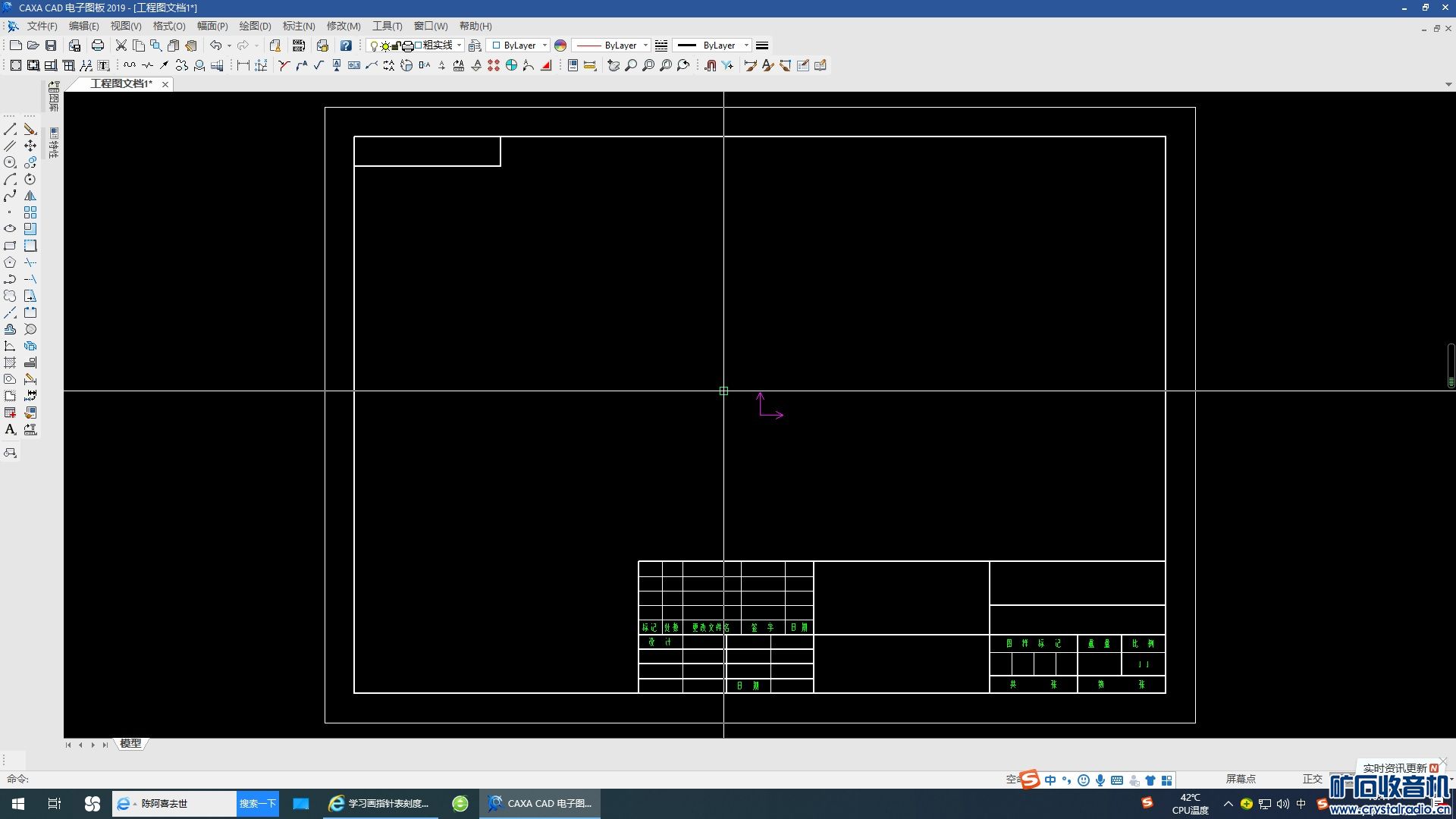
Task: Open the 编辑(E) menu
Action: 84,26
